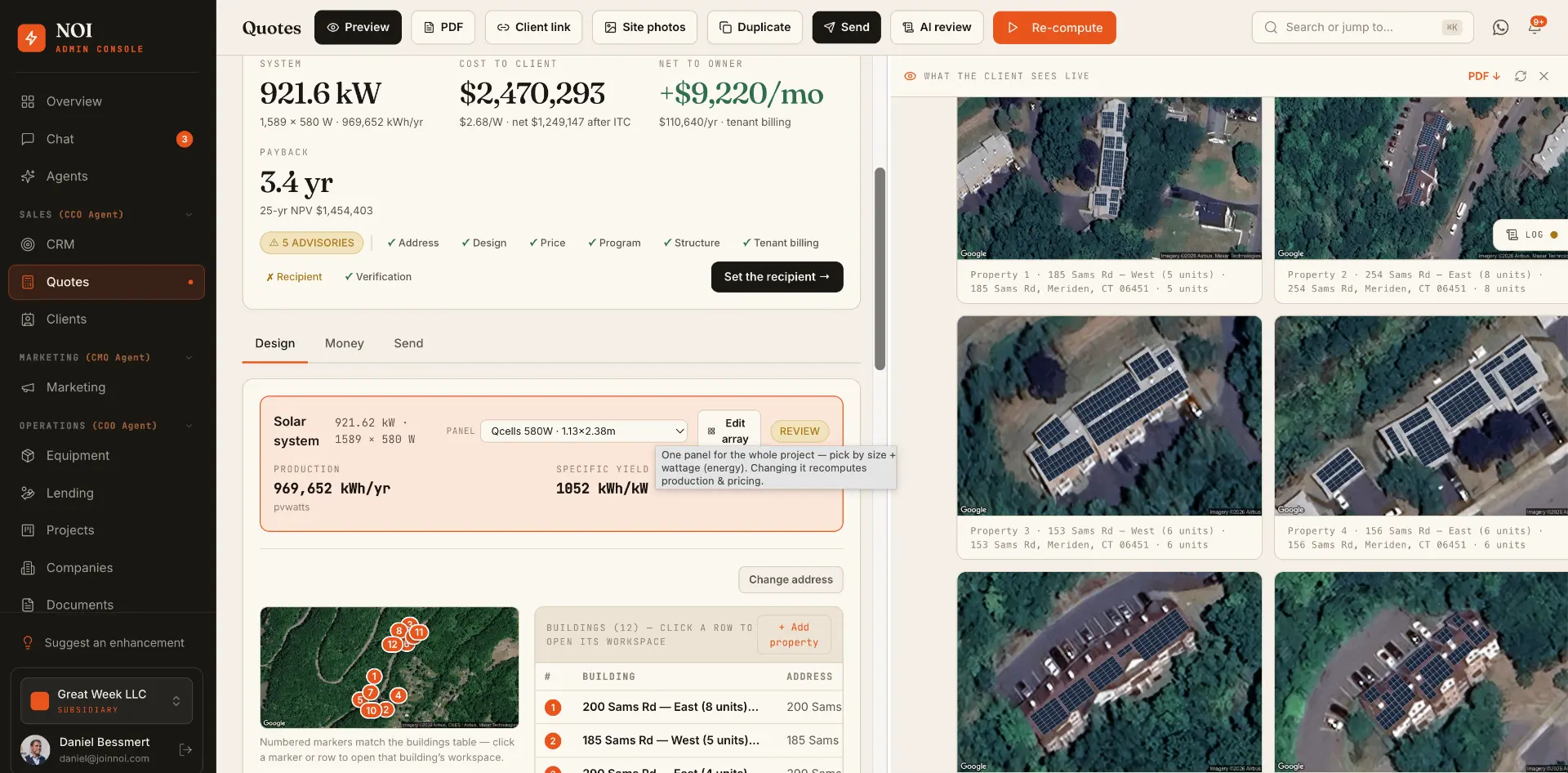Collapse the Operations (COO Agent) section
The image size is (1568, 773).
coord(189,426)
